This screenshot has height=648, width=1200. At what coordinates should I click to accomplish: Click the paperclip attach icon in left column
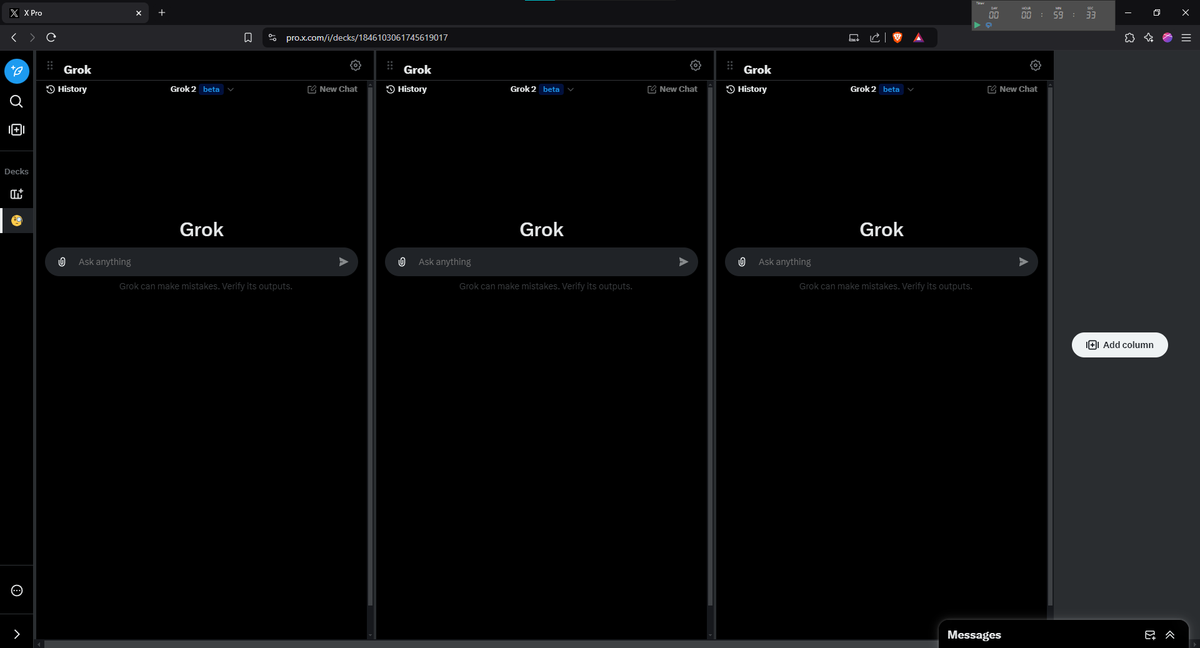(x=62, y=262)
